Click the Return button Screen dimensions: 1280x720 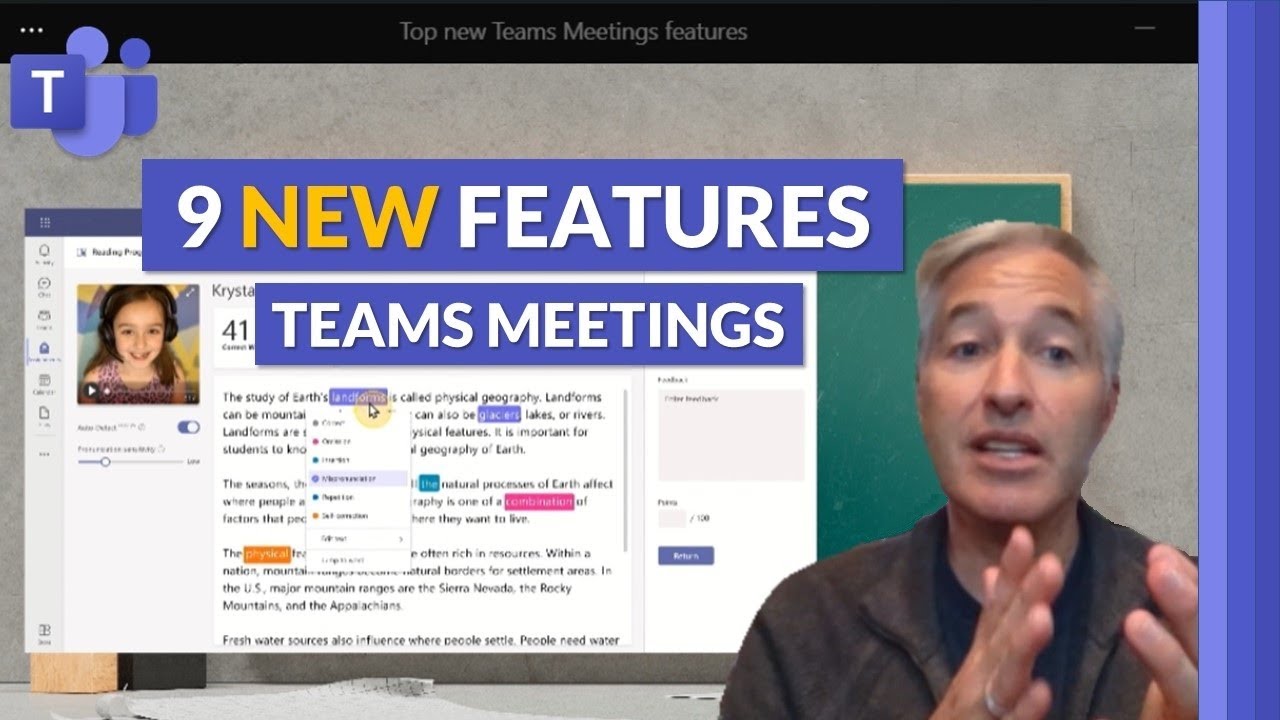pos(686,556)
